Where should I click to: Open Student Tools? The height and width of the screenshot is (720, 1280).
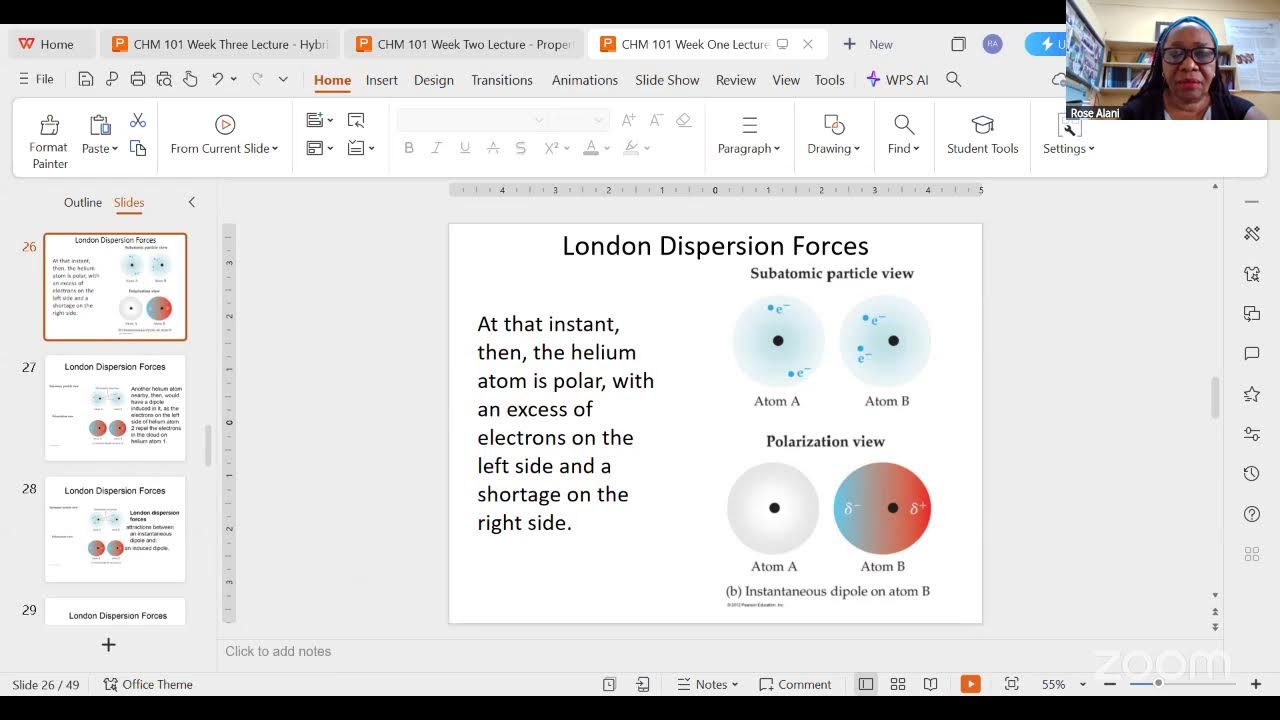(x=983, y=136)
